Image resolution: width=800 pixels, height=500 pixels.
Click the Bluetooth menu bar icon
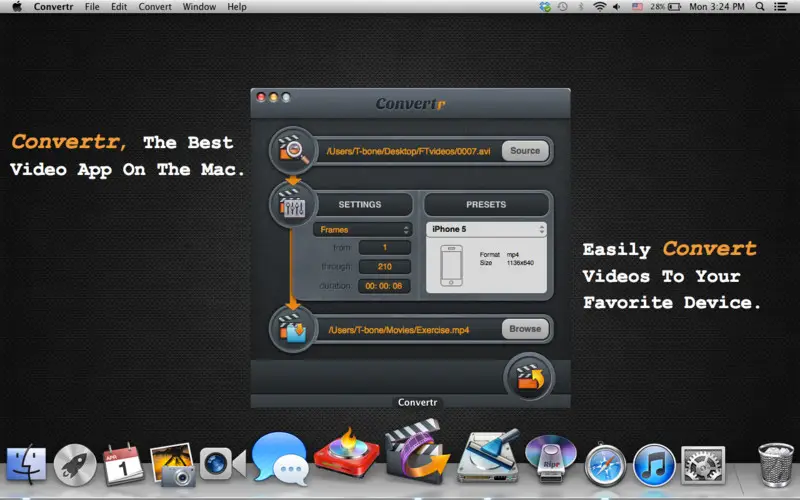[x=581, y=7]
